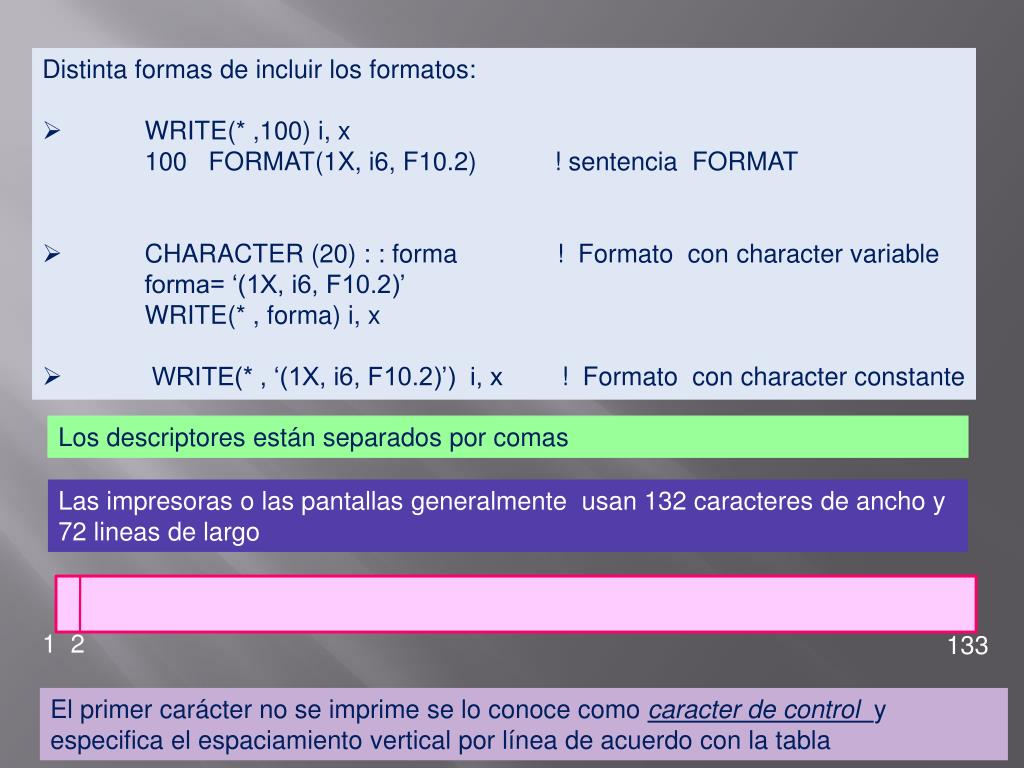Viewport: 1024px width, 768px height.
Task: Click the '! sentencia FORMAT' comment
Action: (x=676, y=161)
